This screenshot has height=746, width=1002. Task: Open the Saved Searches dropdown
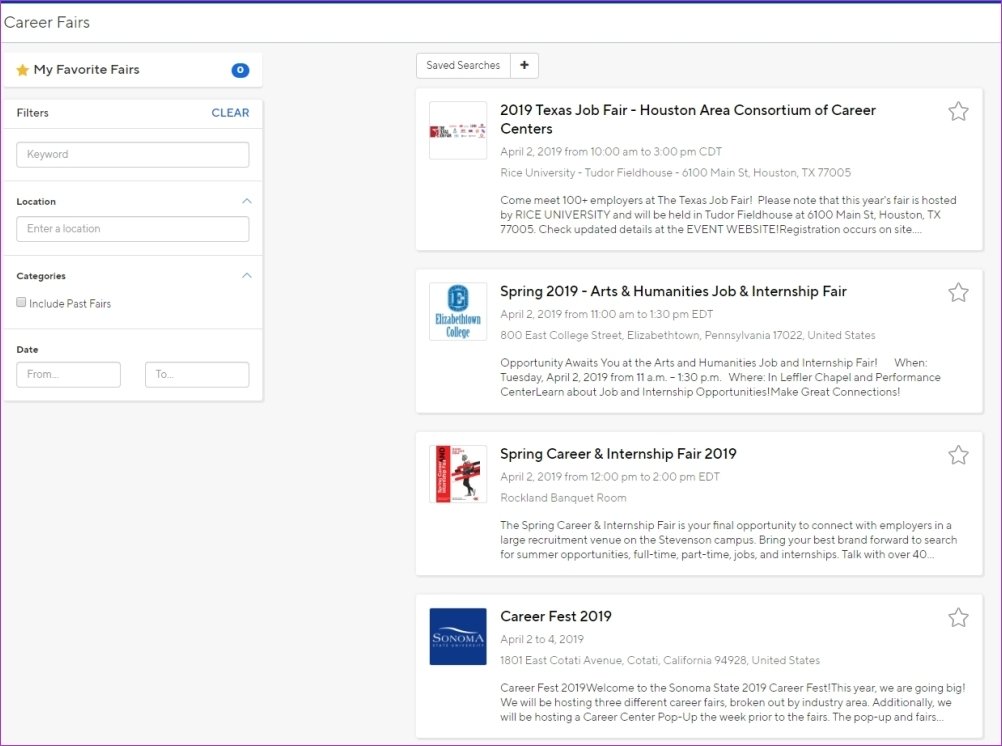pos(463,65)
